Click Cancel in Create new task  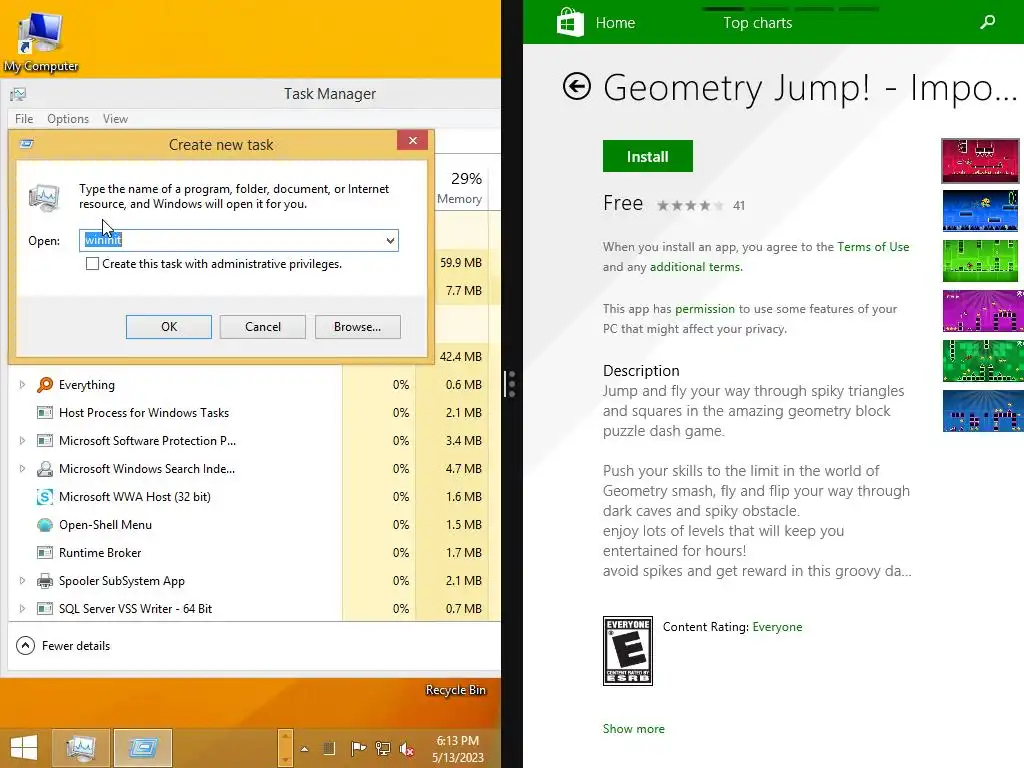tap(263, 327)
